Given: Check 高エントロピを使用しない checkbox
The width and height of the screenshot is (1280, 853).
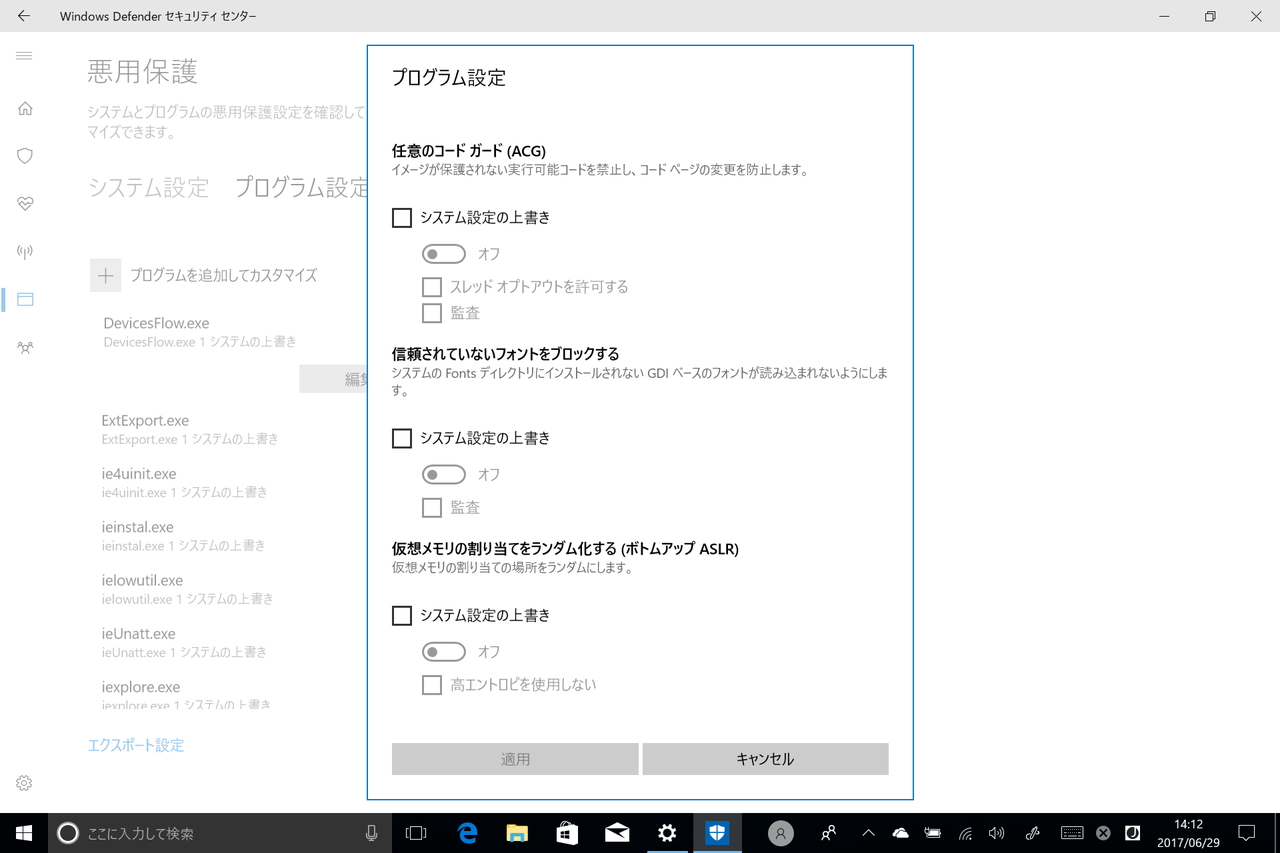Looking at the screenshot, I should click(x=431, y=684).
